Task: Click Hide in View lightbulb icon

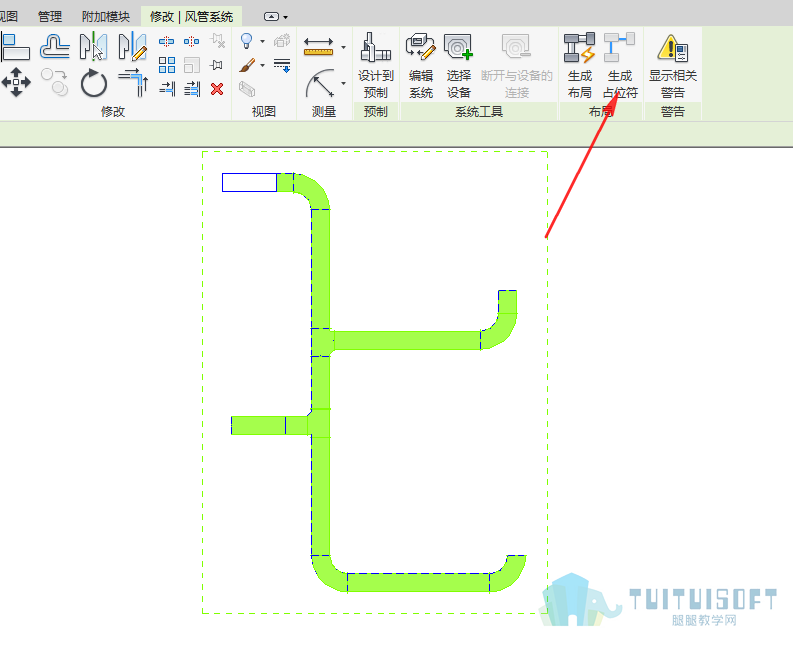Action: [x=246, y=41]
